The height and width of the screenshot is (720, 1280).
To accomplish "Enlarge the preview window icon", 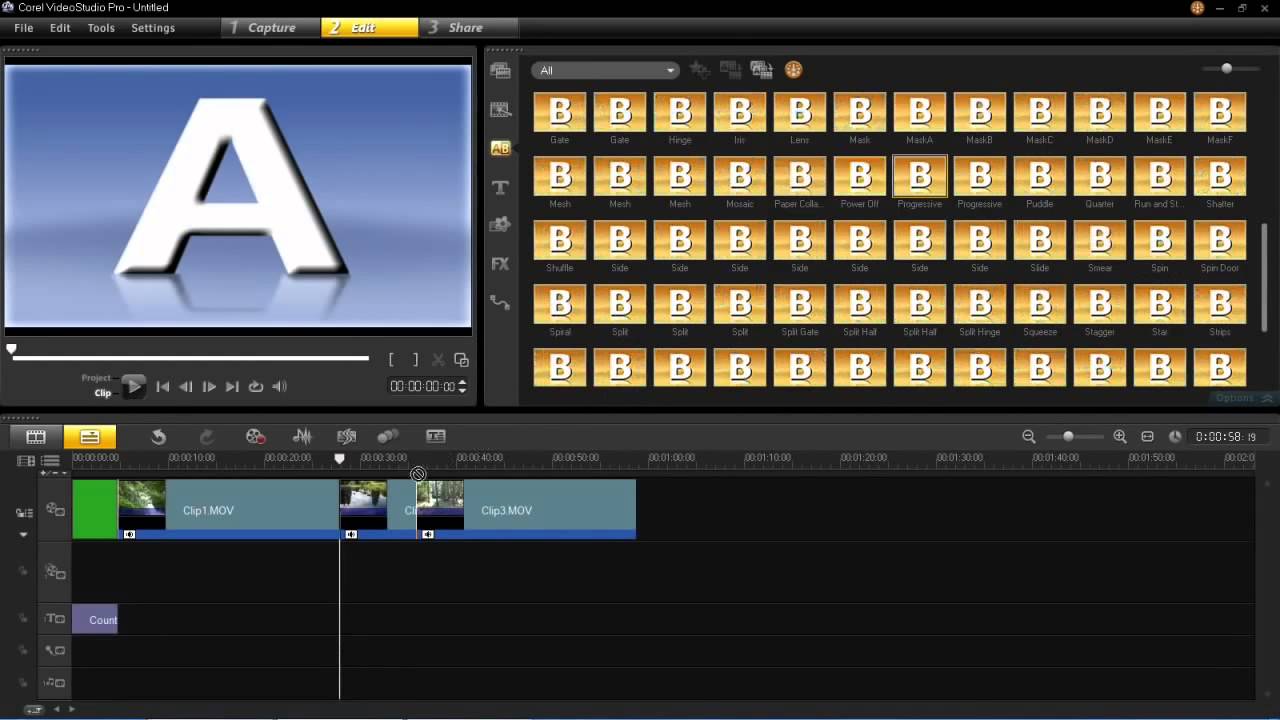I will (461, 360).
